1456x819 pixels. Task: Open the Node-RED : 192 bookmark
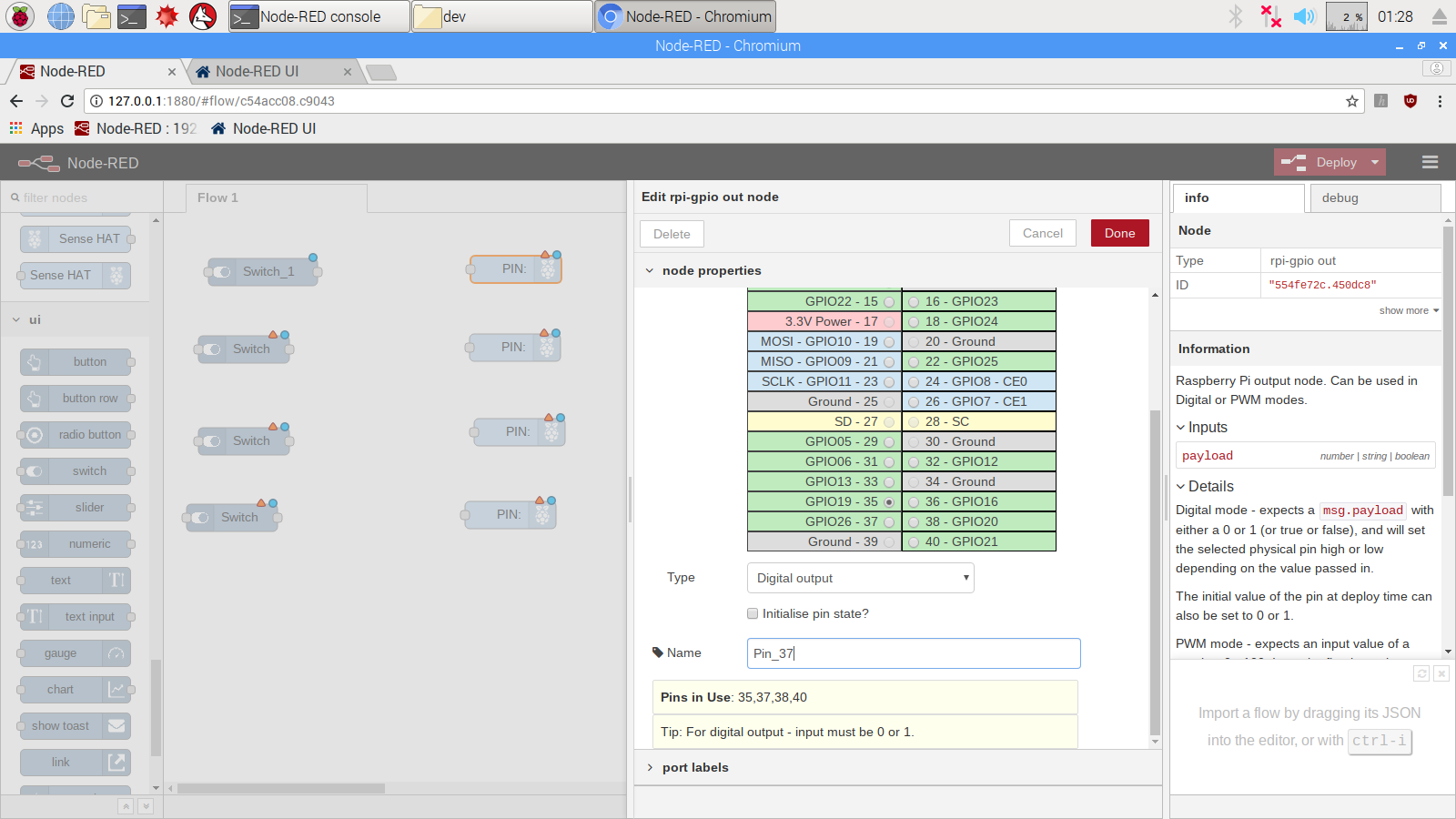pos(136,128)
